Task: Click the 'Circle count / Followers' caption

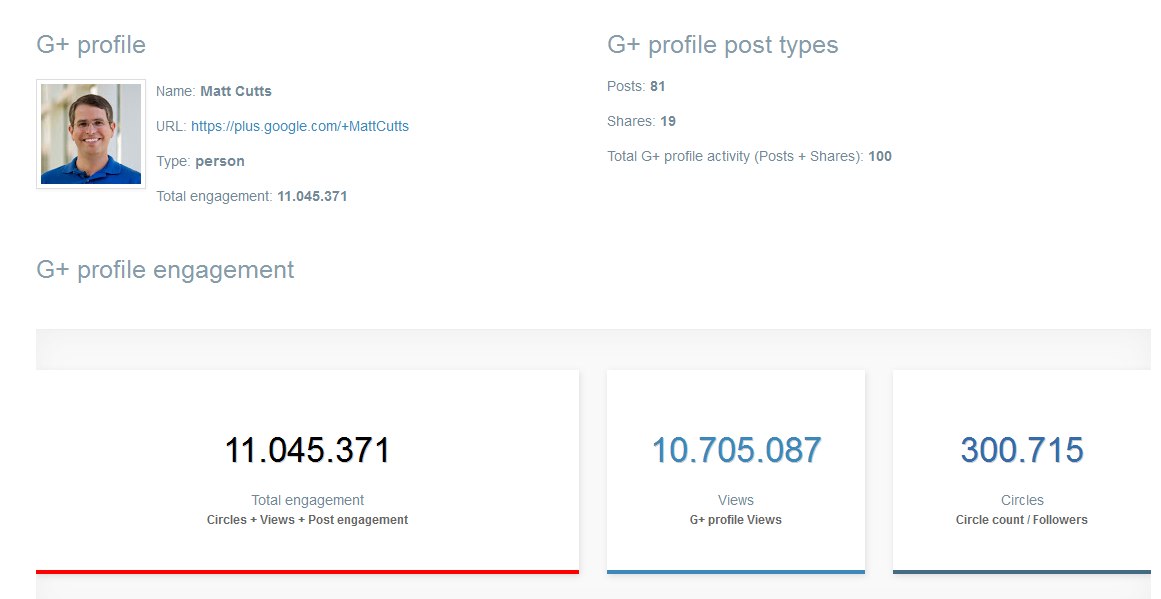Action: click(x=1022, y=520)
